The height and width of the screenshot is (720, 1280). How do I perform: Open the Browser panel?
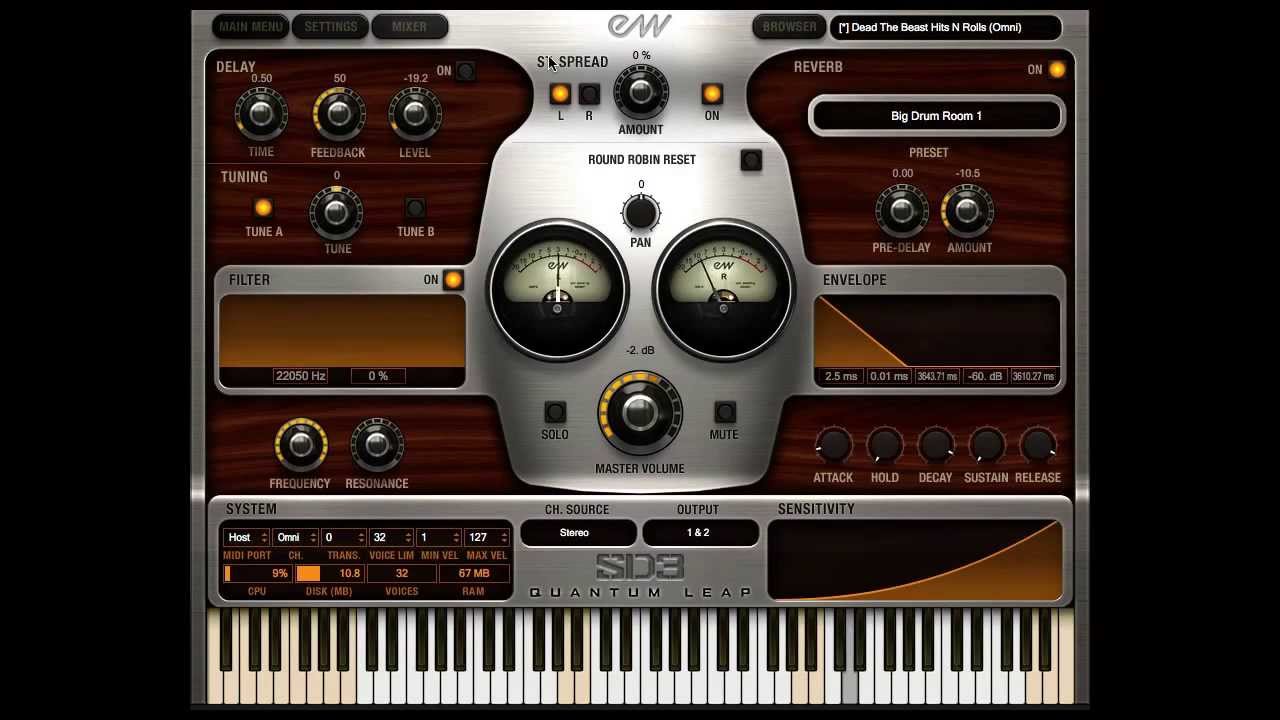[789, 27]
